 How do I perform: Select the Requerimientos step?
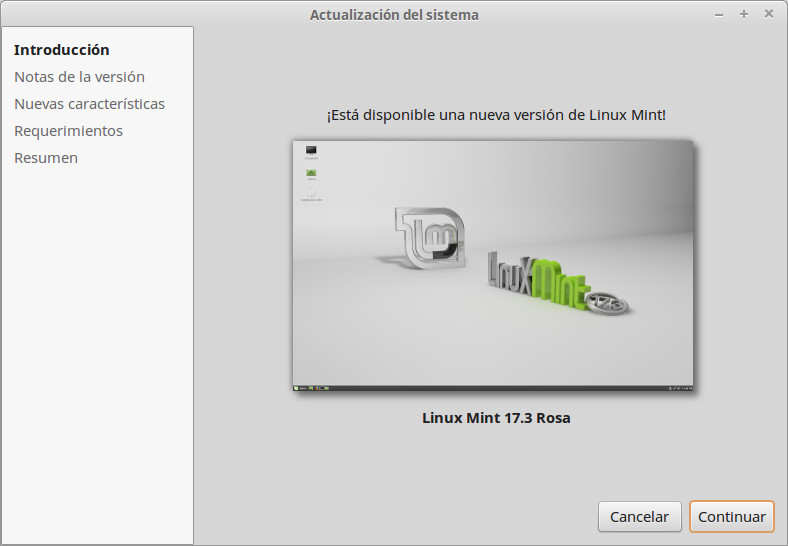pyautogui.click(x=68, y=131)
